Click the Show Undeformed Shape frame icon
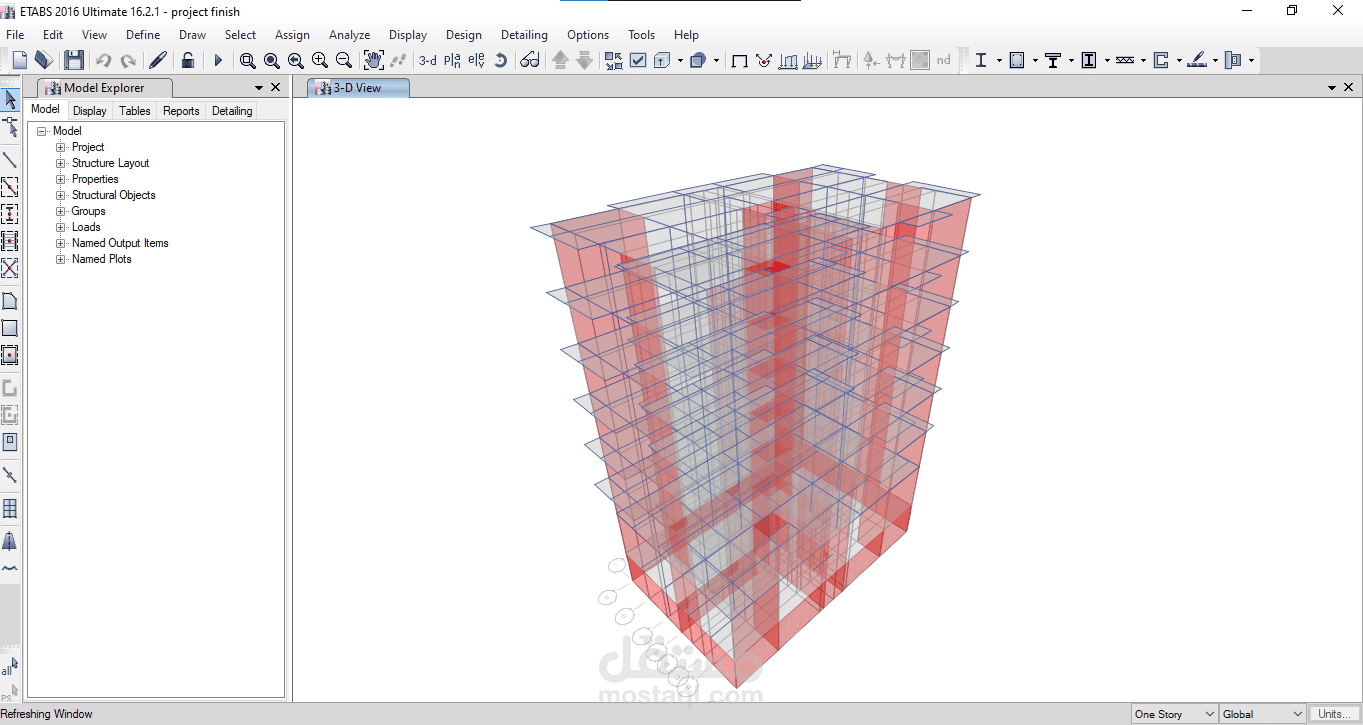This screenshot has width=1363, height=725. pyautogui.click(x=739, y=60)
